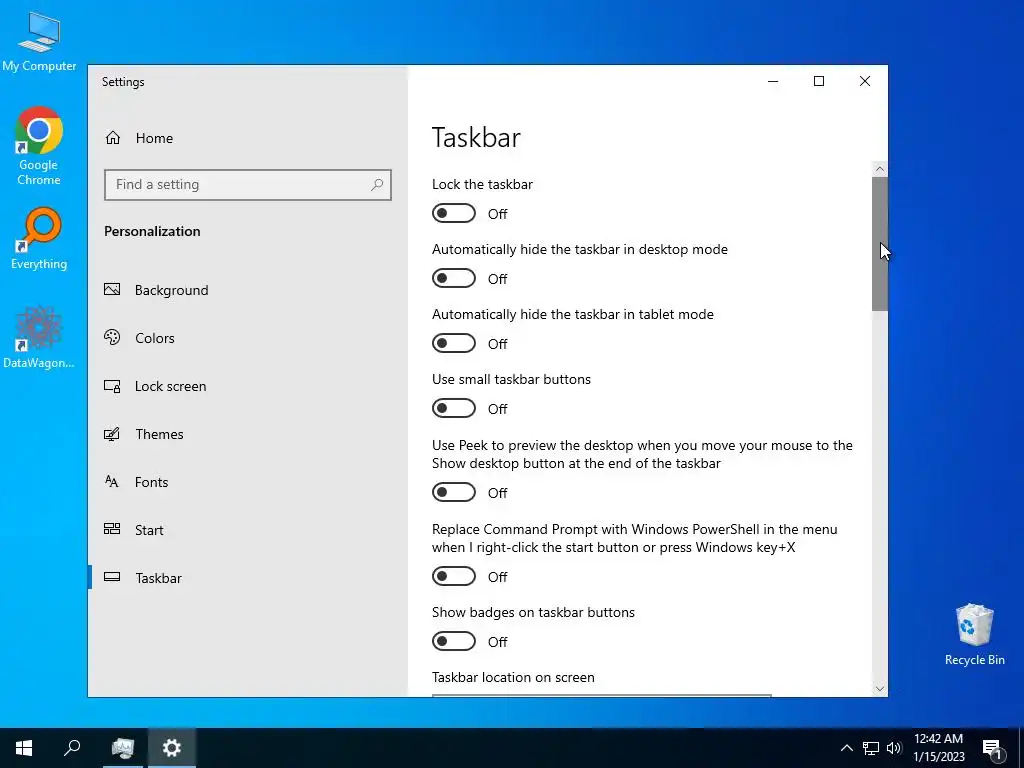Click the scrollbar down arrow
This screenshot has height=768, width=1024.
click(880, 688)
